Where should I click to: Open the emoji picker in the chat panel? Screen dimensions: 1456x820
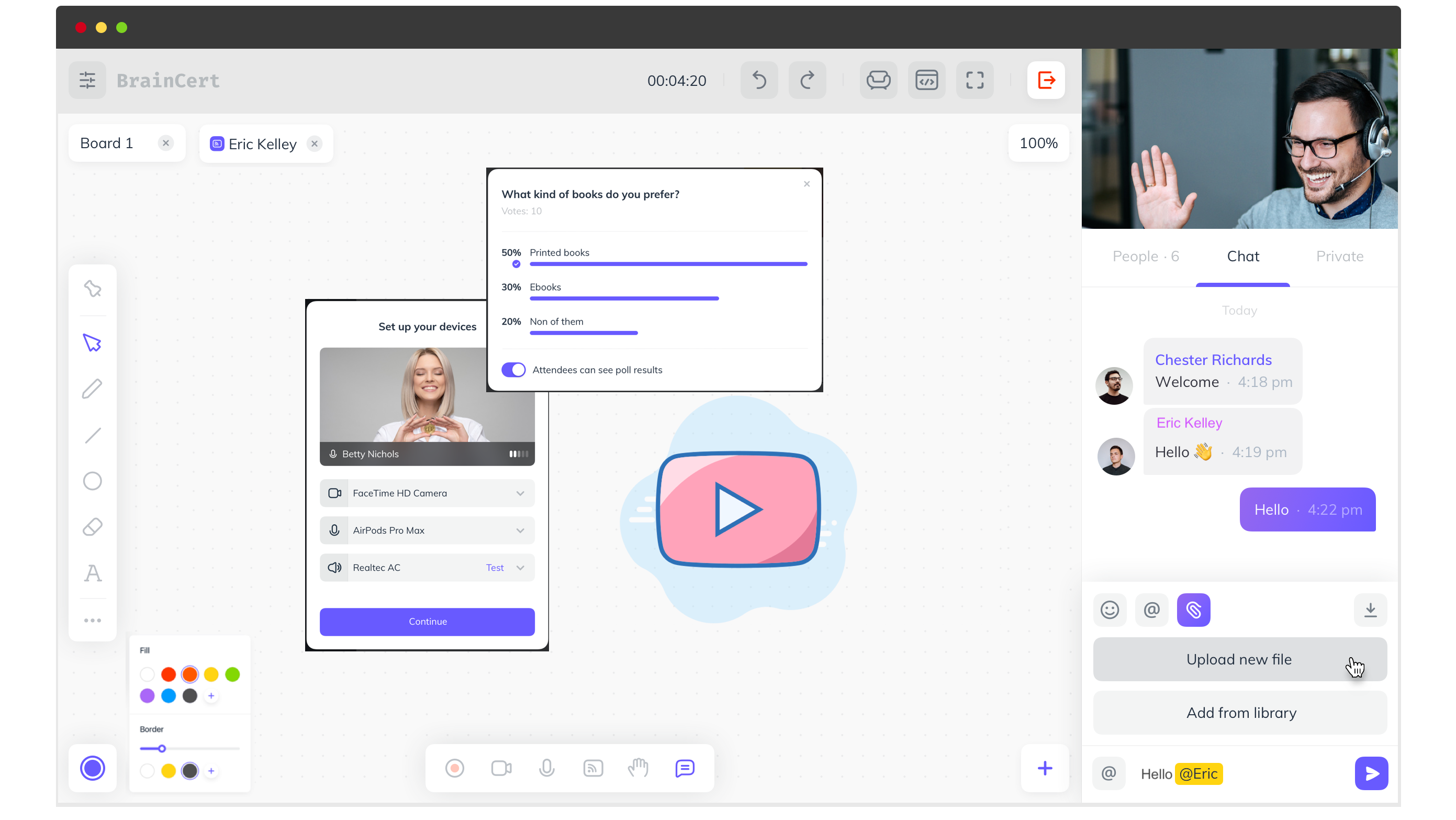pyautogui.click(x=1110, y=610)
